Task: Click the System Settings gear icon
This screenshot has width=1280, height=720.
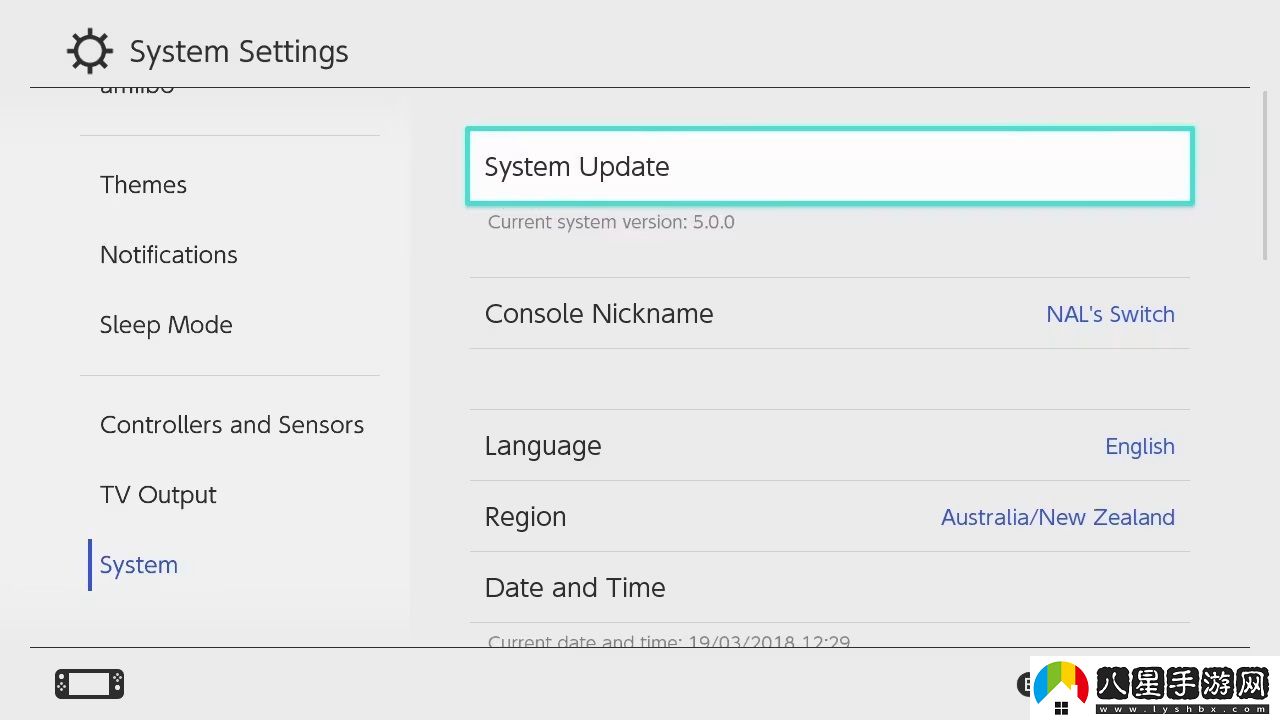Action: pyautogui.click(x=90, y=51)
